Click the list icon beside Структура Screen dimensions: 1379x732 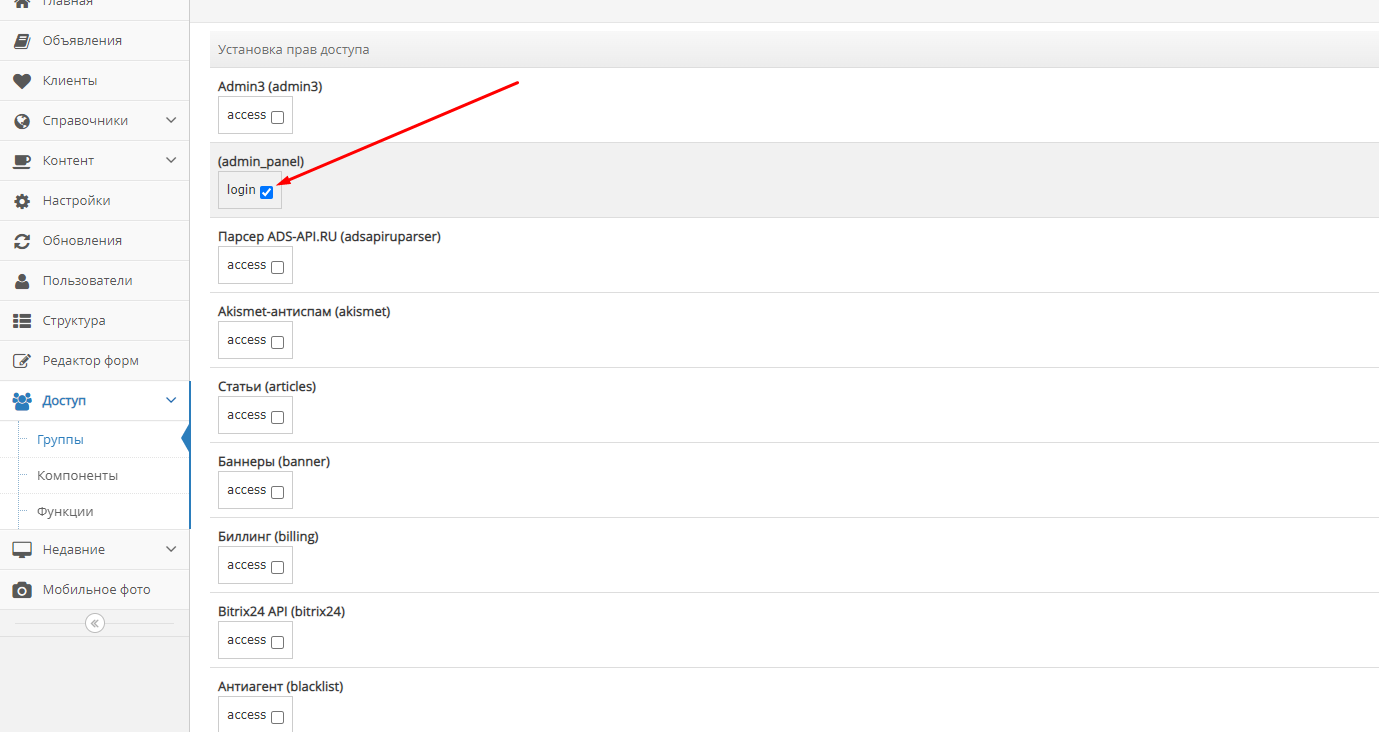[22, 321]
